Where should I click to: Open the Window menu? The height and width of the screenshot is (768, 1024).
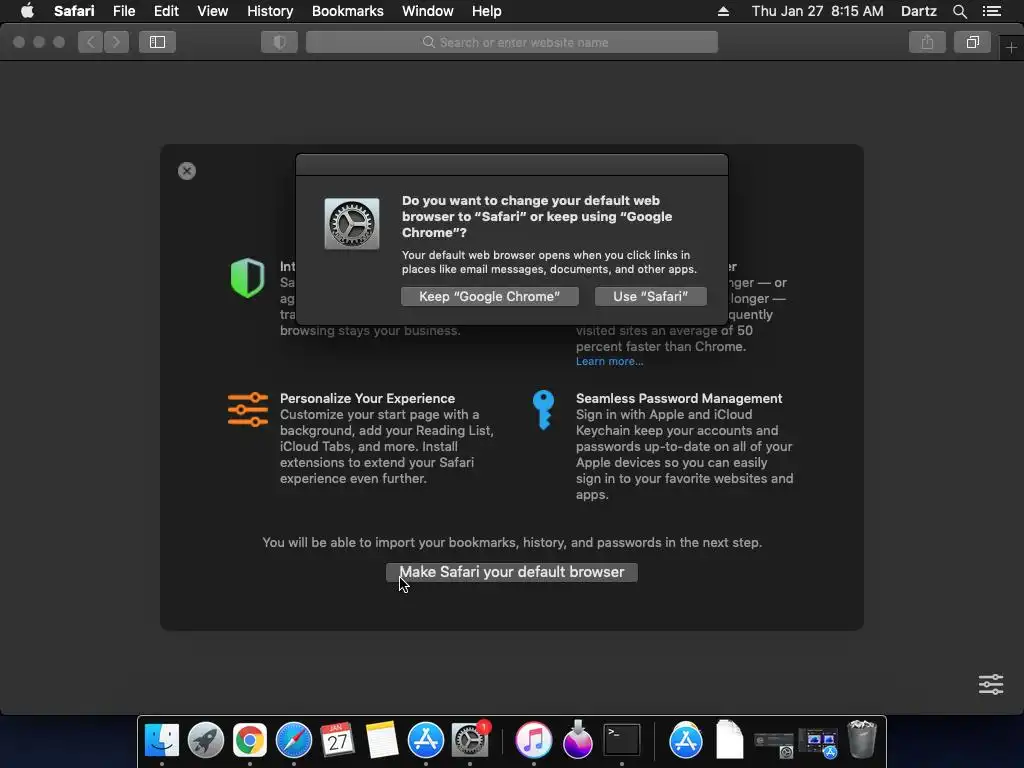[x=427, y=11]
